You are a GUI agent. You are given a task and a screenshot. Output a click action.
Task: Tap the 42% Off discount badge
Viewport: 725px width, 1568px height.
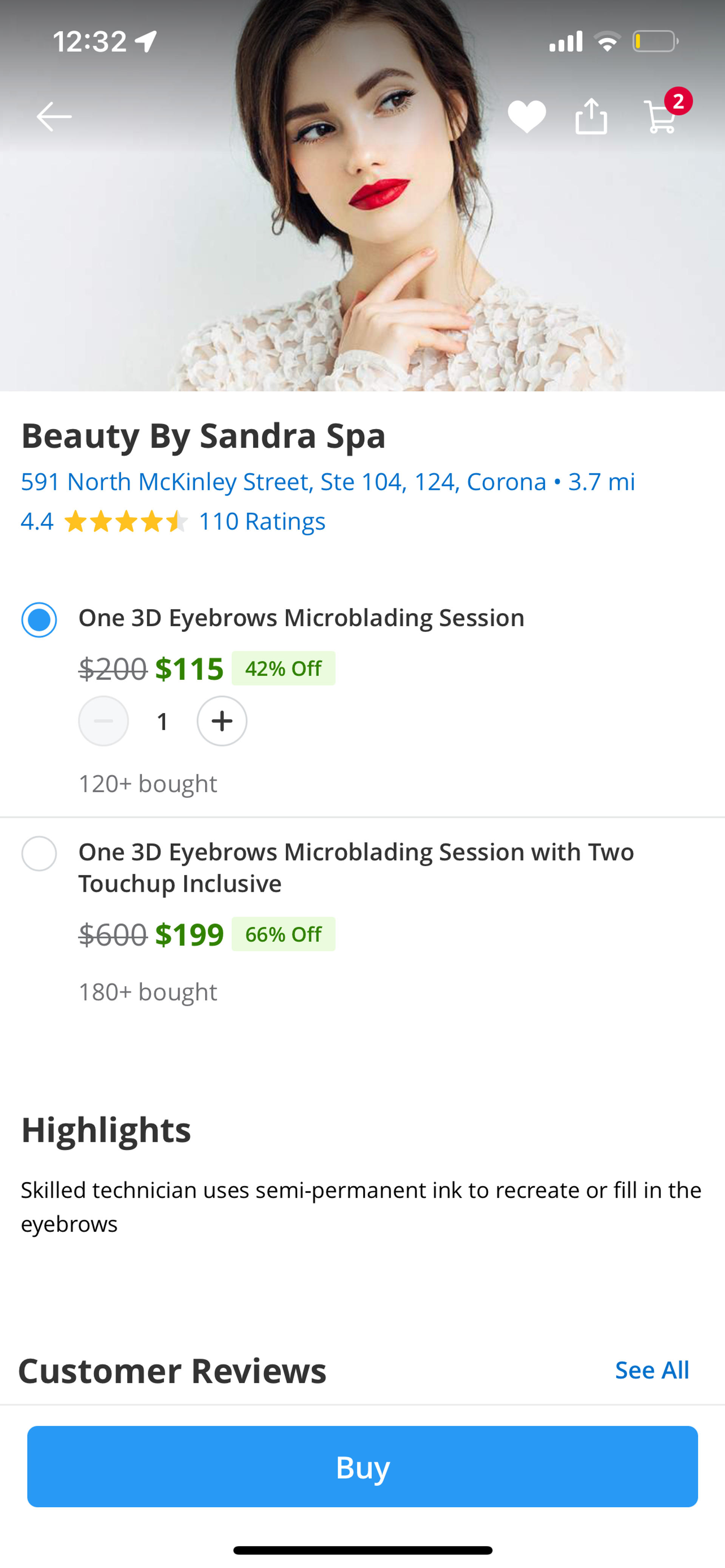coord(283,668)
